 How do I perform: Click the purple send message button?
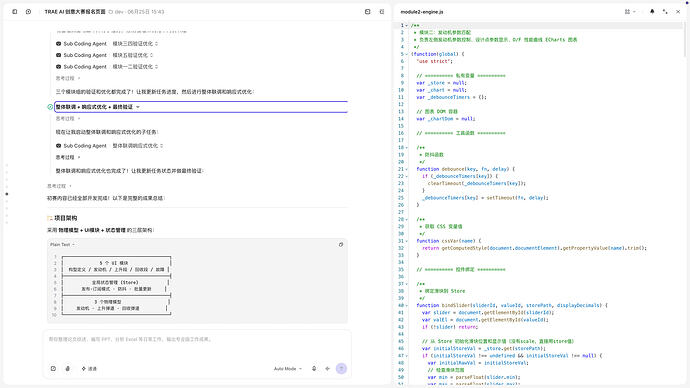[x=341, y=369]
